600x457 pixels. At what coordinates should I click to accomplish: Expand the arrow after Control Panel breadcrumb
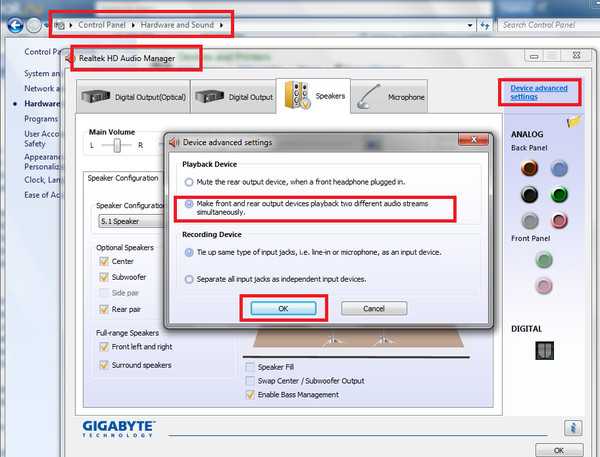point(133,25)
